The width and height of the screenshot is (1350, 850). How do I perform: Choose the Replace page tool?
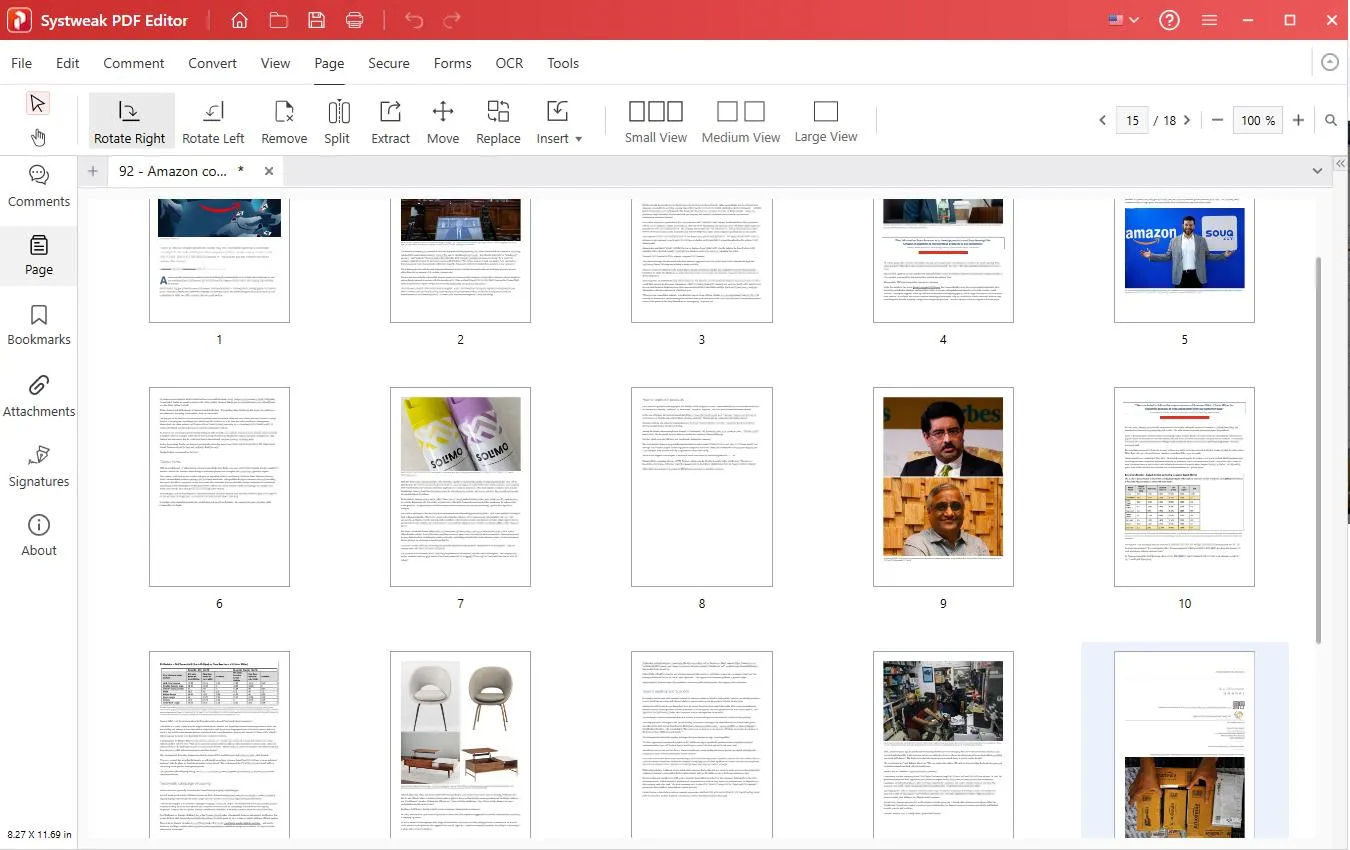(x=498, y=122)
